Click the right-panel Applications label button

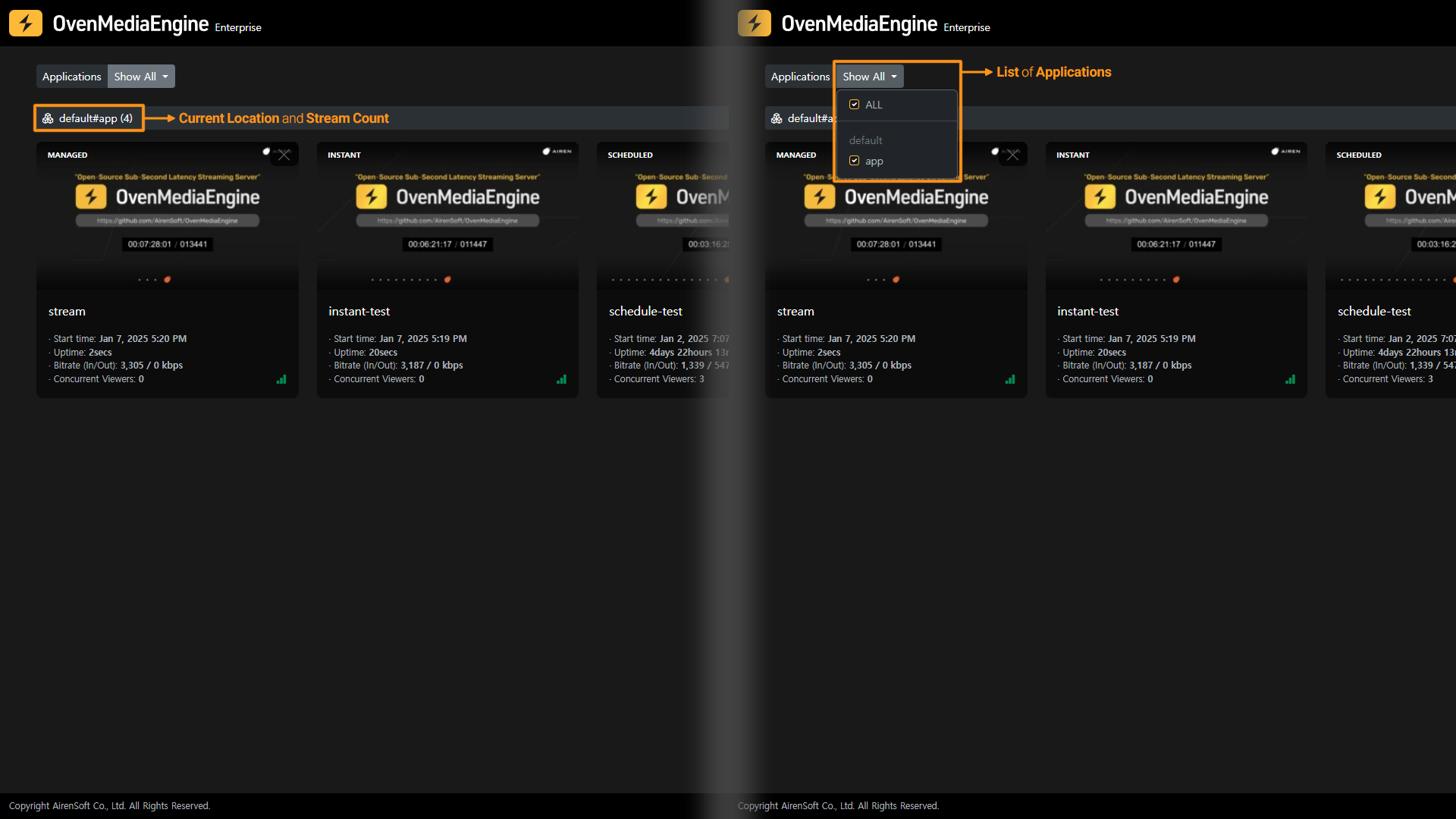pyautogui.click(x=800, y=77)
